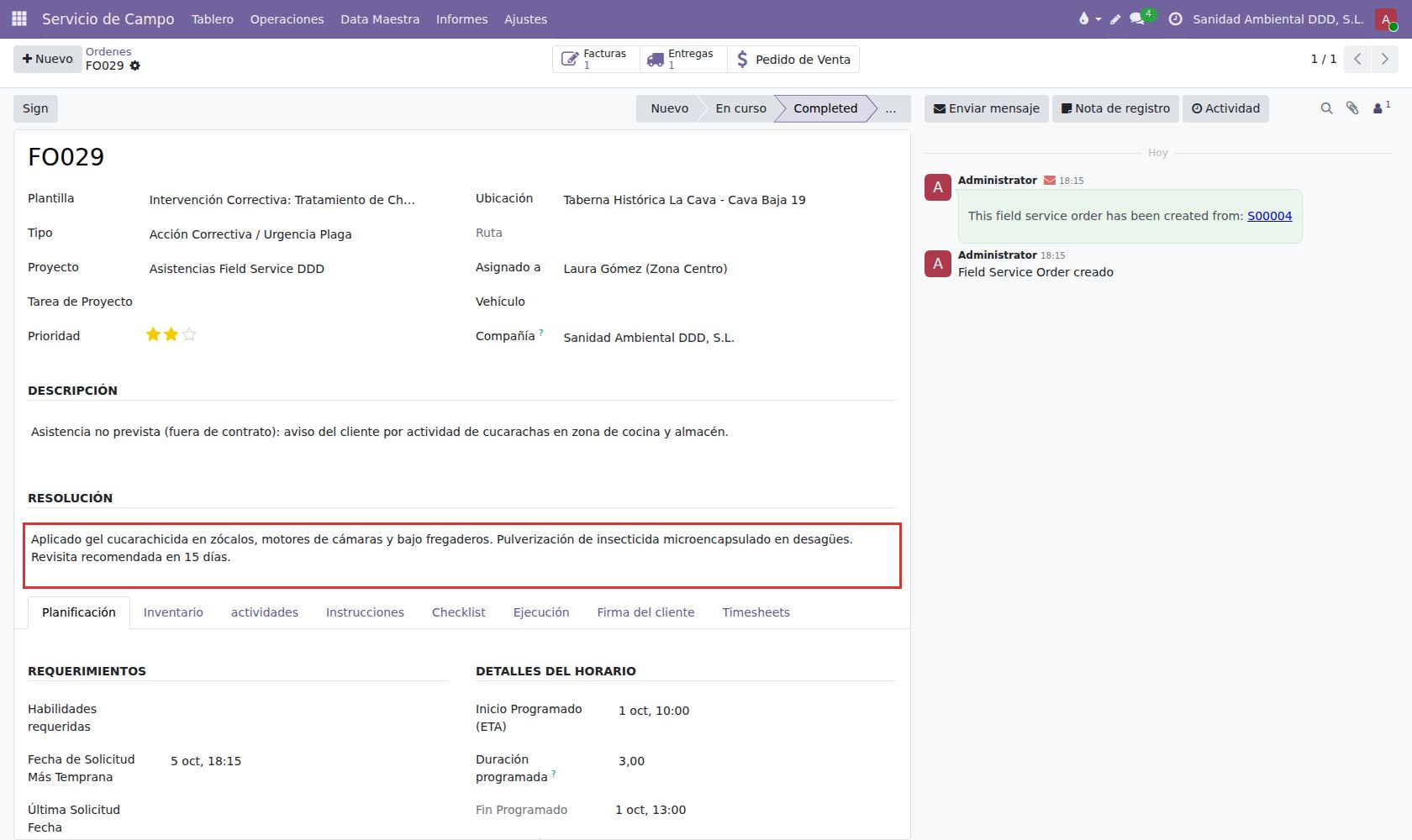Click the water drop debug icon
Screen dimensions: 1412x840
1089,18
